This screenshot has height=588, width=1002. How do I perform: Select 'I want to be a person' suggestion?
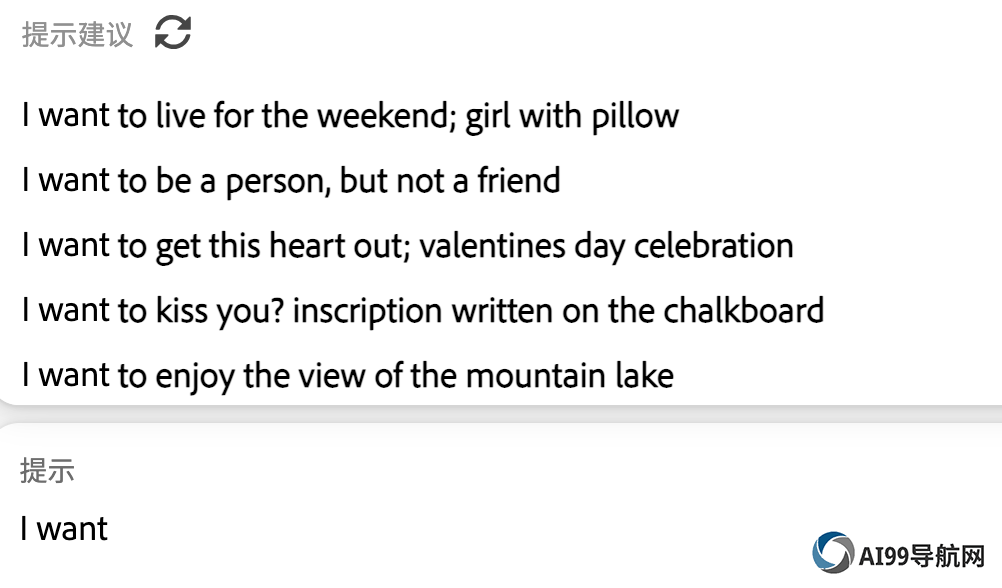[x=291, y=181]
